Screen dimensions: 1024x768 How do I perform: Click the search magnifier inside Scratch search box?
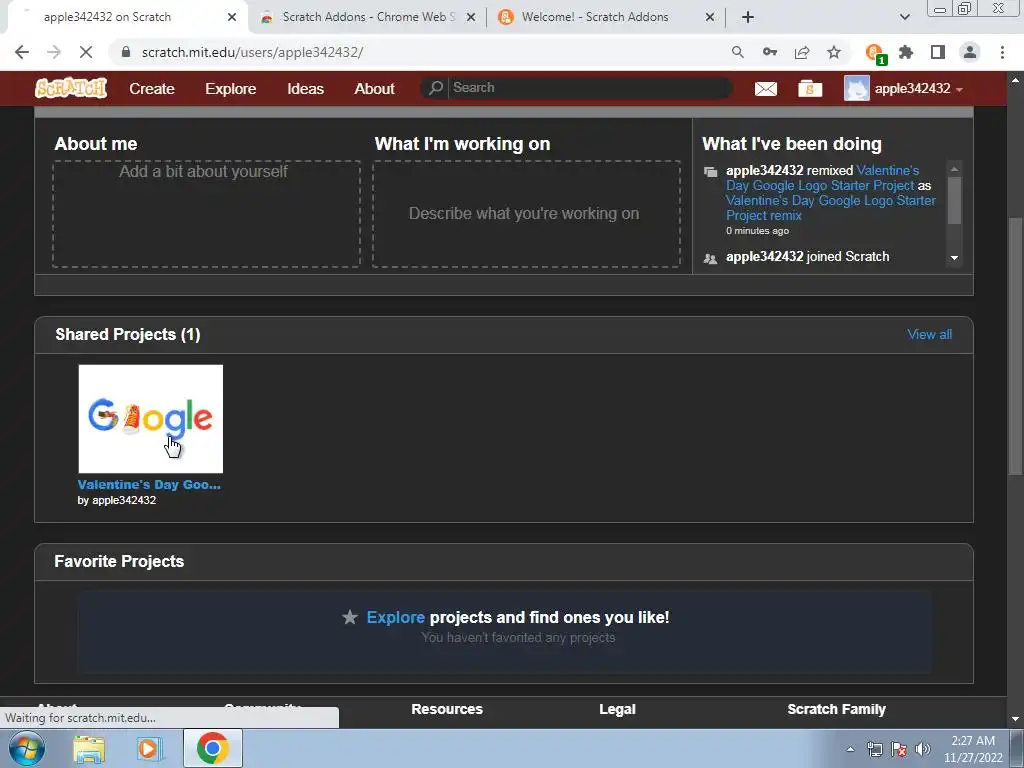[436, 88]
